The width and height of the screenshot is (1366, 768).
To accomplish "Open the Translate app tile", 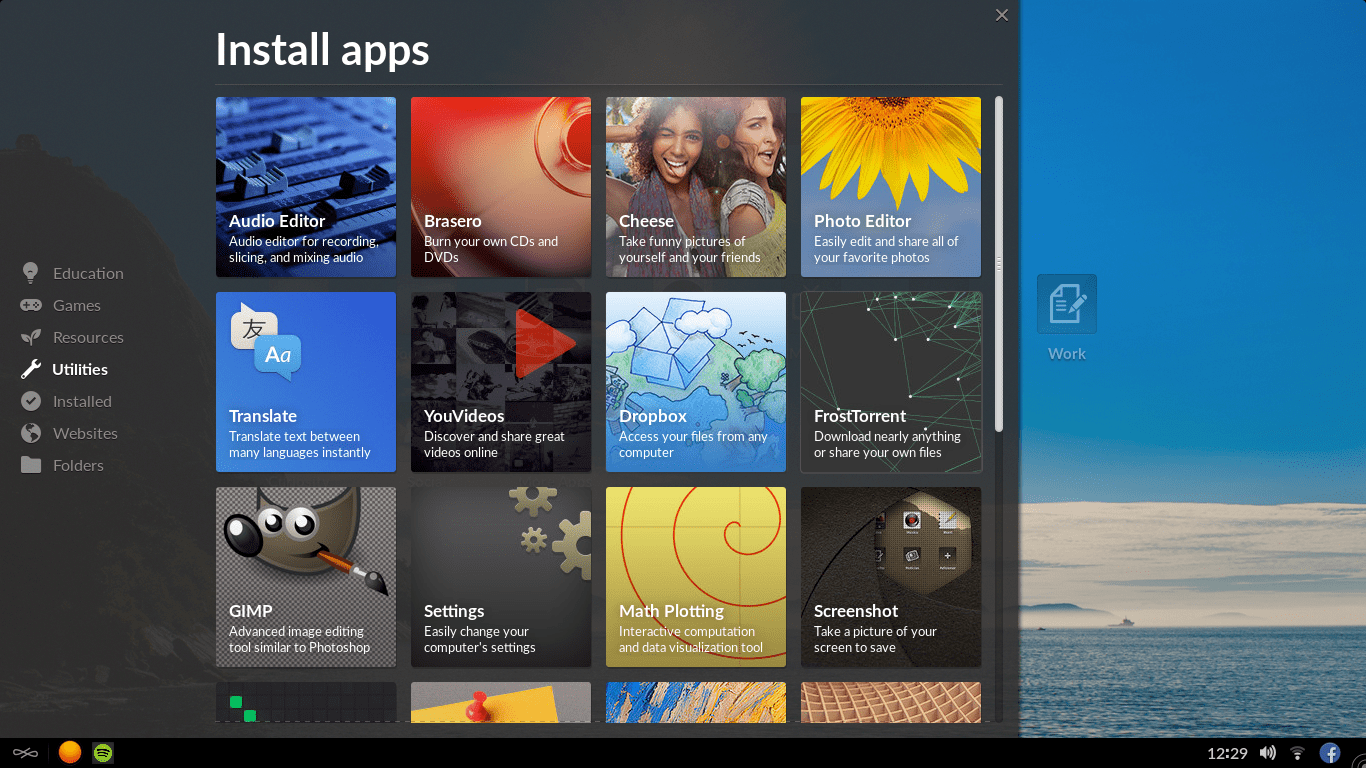I will click(x=306, y=382).
